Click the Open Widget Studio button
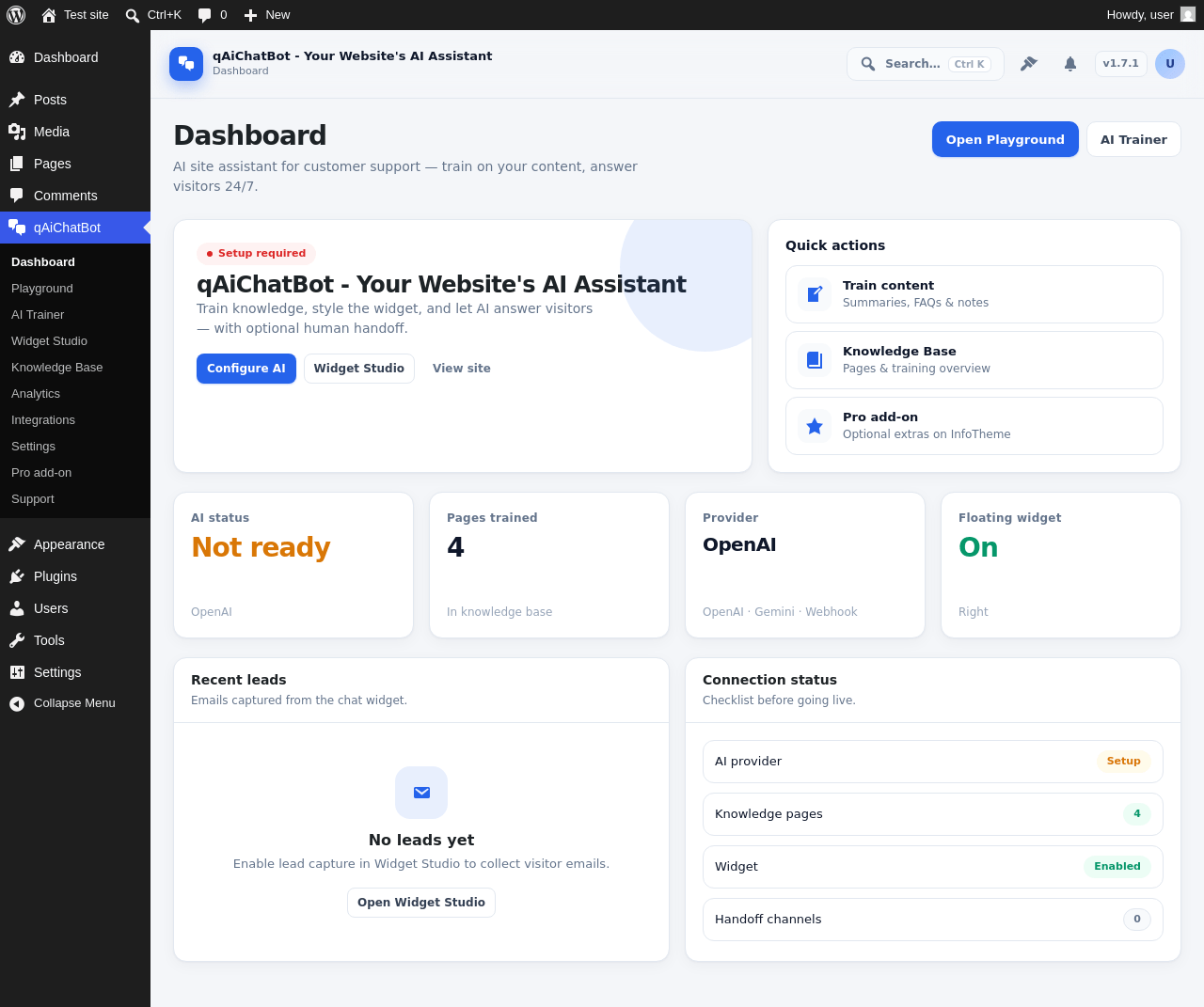 [x=421, y=903]
